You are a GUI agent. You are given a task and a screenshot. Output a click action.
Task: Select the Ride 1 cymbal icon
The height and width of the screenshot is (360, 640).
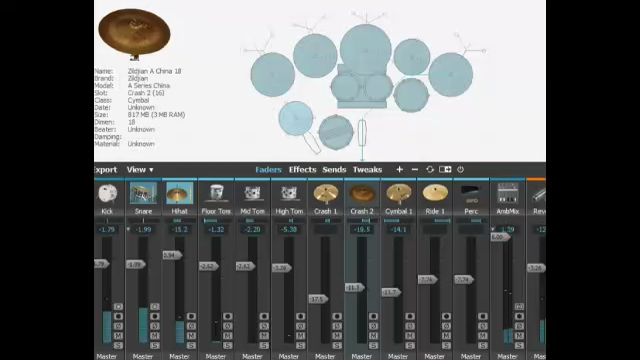tap(435, 193)
